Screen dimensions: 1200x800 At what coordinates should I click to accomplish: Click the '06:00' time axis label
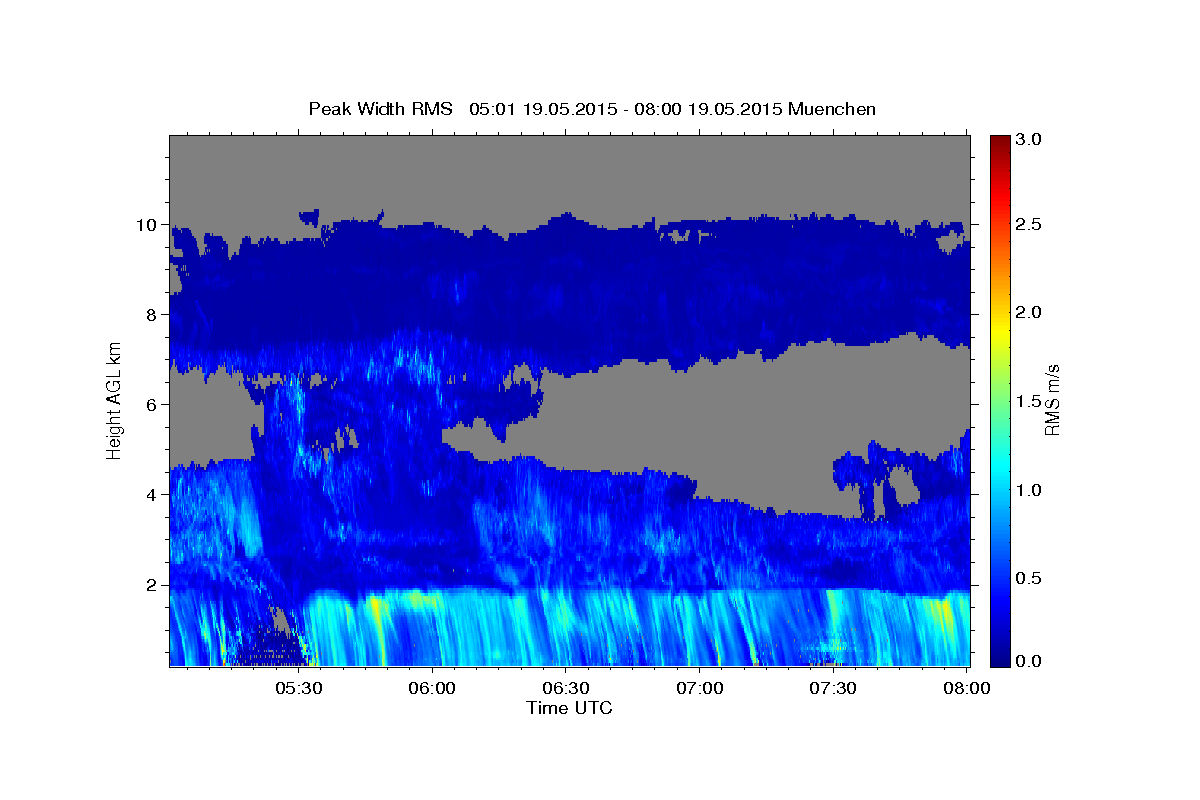433,688
